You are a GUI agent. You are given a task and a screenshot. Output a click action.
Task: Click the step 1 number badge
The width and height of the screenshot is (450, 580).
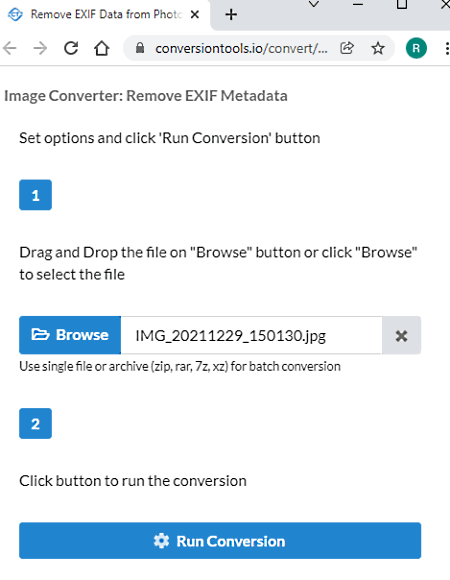[35, 195]
